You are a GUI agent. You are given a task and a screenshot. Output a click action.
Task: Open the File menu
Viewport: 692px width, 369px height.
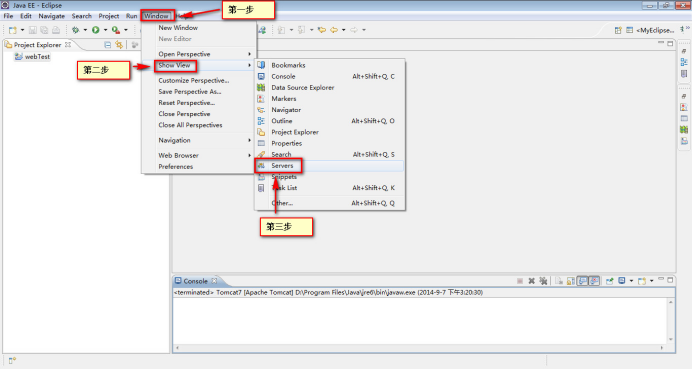pos(8,16)
